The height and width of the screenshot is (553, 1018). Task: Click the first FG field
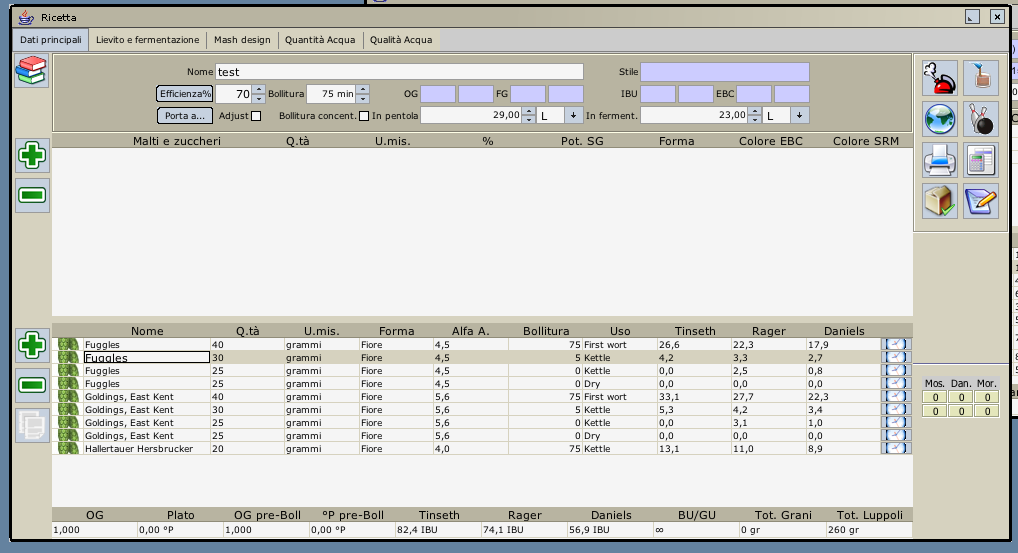[x=528, y=94]
